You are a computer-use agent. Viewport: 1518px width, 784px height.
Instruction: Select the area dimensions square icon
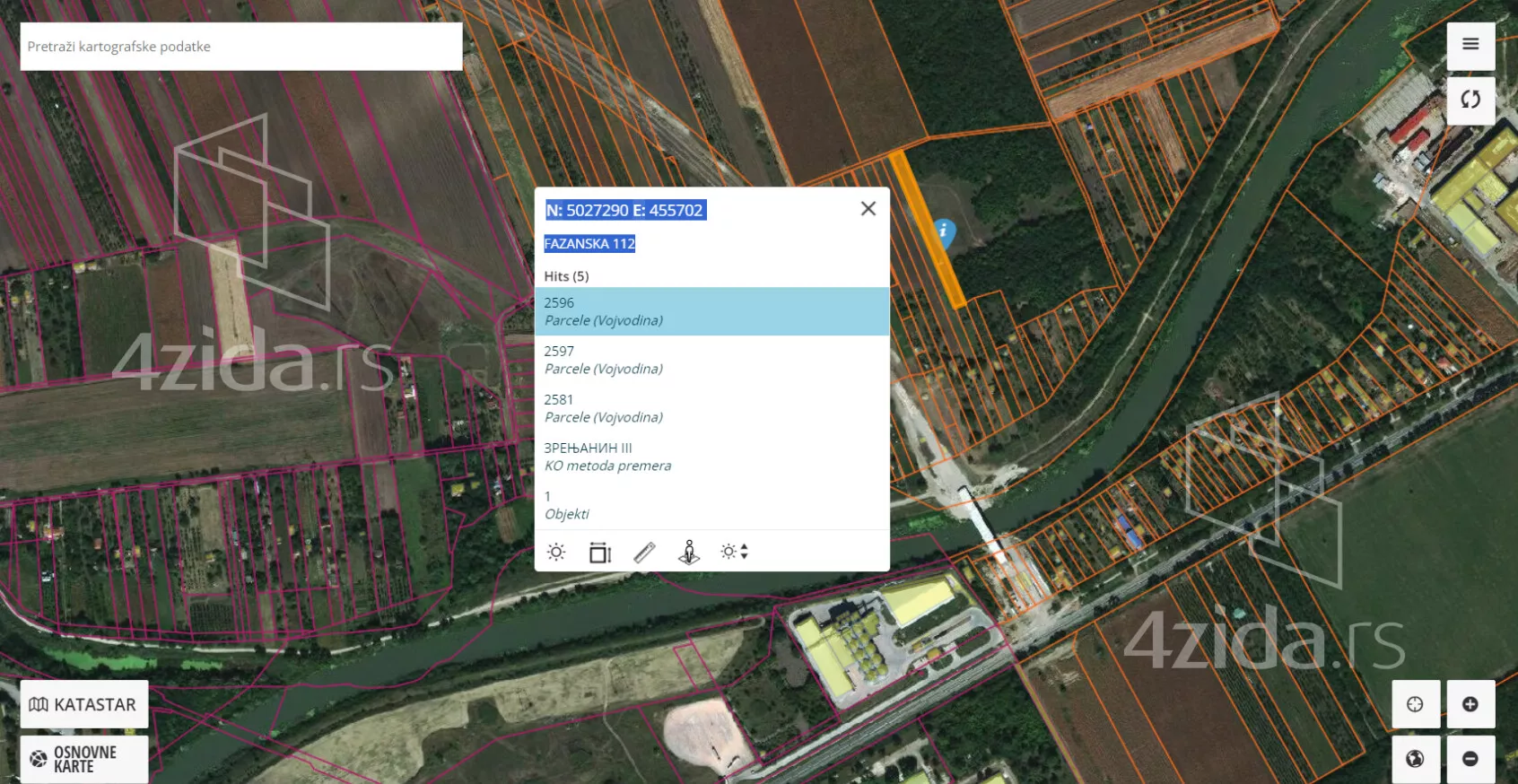pos(599,552)
